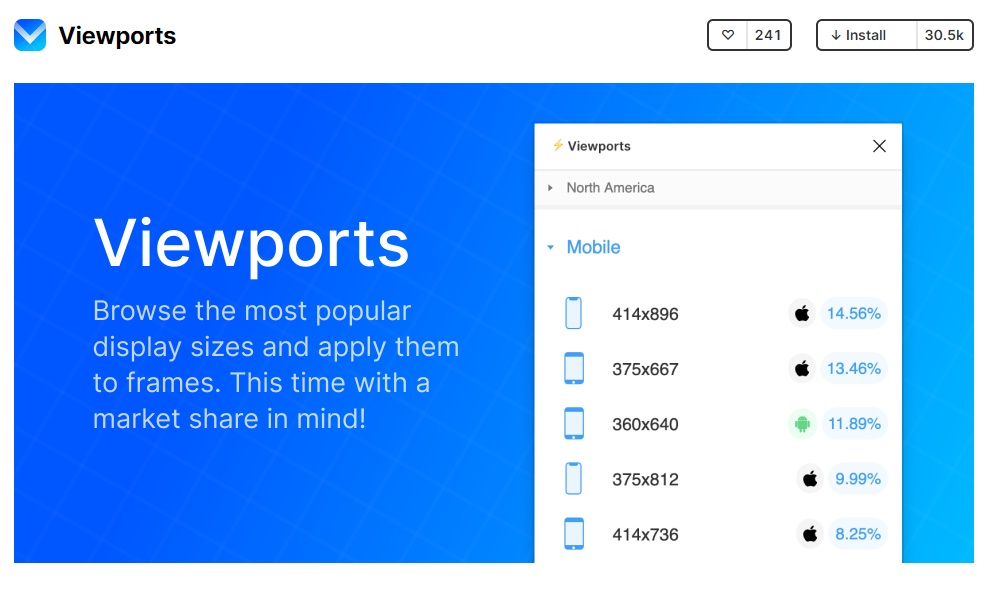
Task: Click the phone icon for 360x640
Action: 574,423
